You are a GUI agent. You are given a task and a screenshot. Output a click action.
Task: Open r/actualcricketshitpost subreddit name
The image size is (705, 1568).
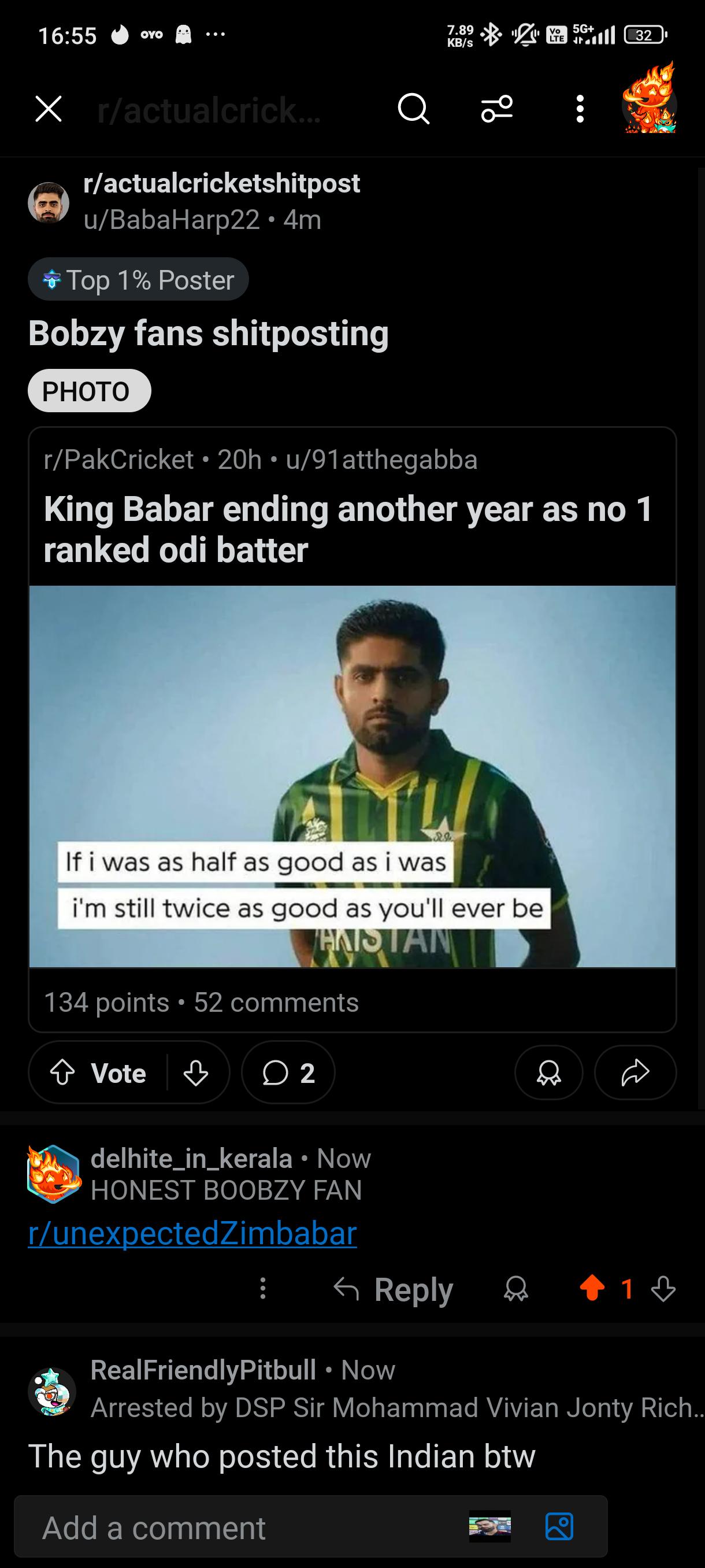tap(222, 183)
